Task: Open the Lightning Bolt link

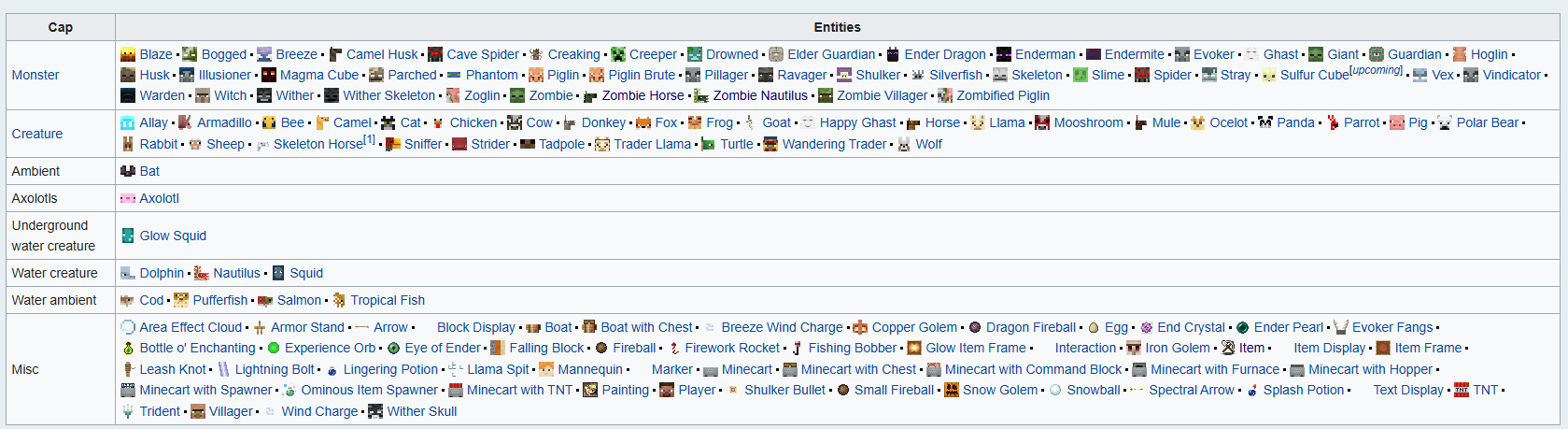Action: (275, 369)
